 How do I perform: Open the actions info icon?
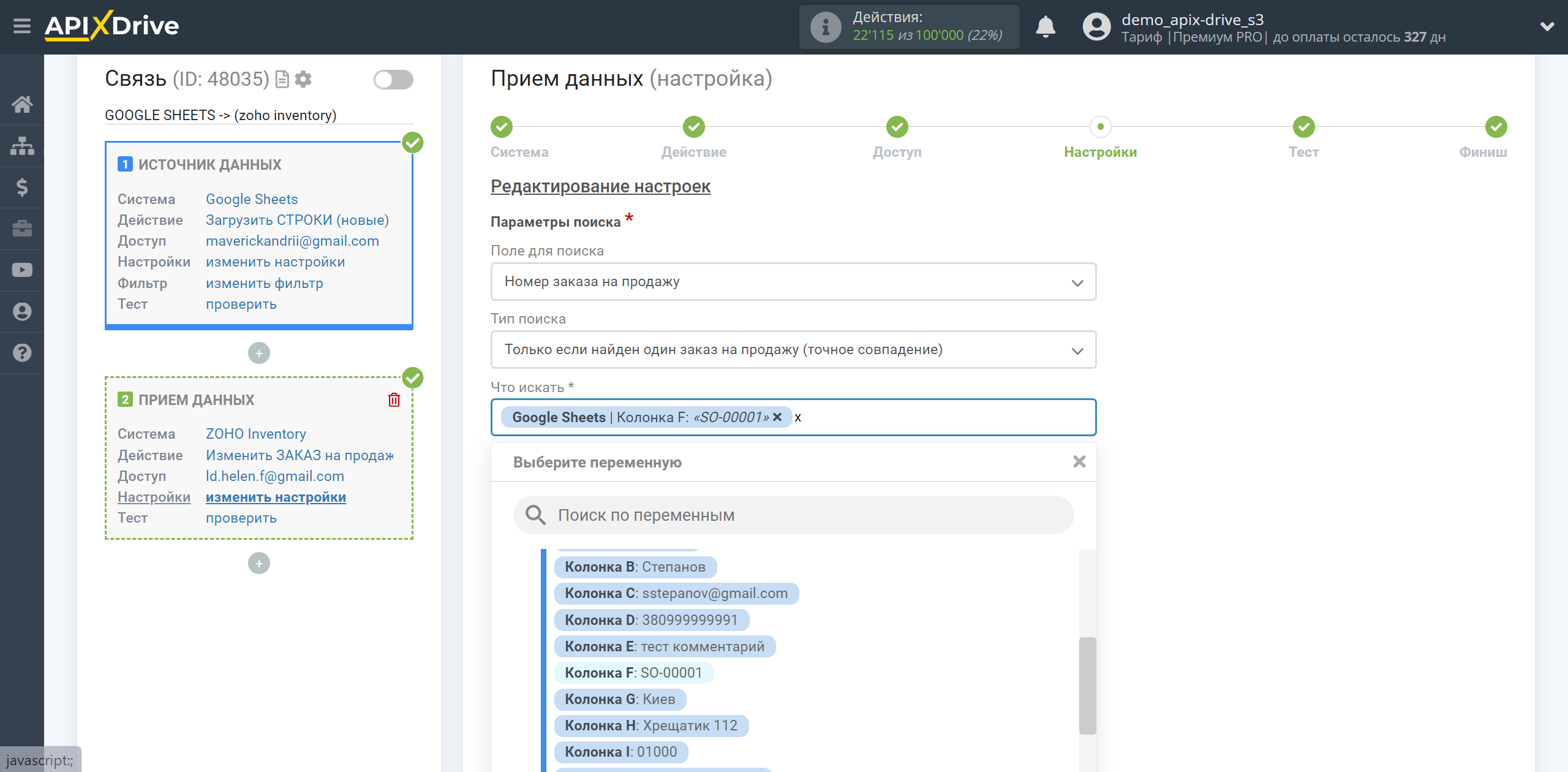pyautogui.click(x=826, y=27)
